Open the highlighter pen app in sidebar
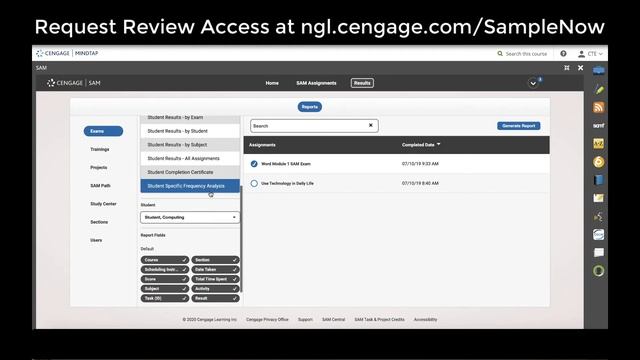The height and width of the screenshot is (360, 640). click(x=599, y=89)
